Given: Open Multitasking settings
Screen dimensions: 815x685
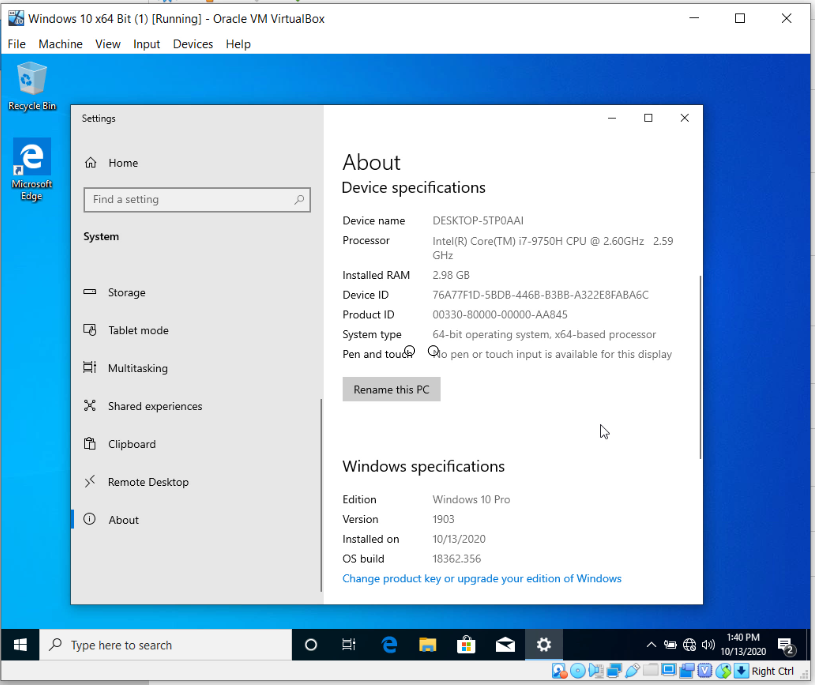Looking at the screenshot, I should point(138,368).
